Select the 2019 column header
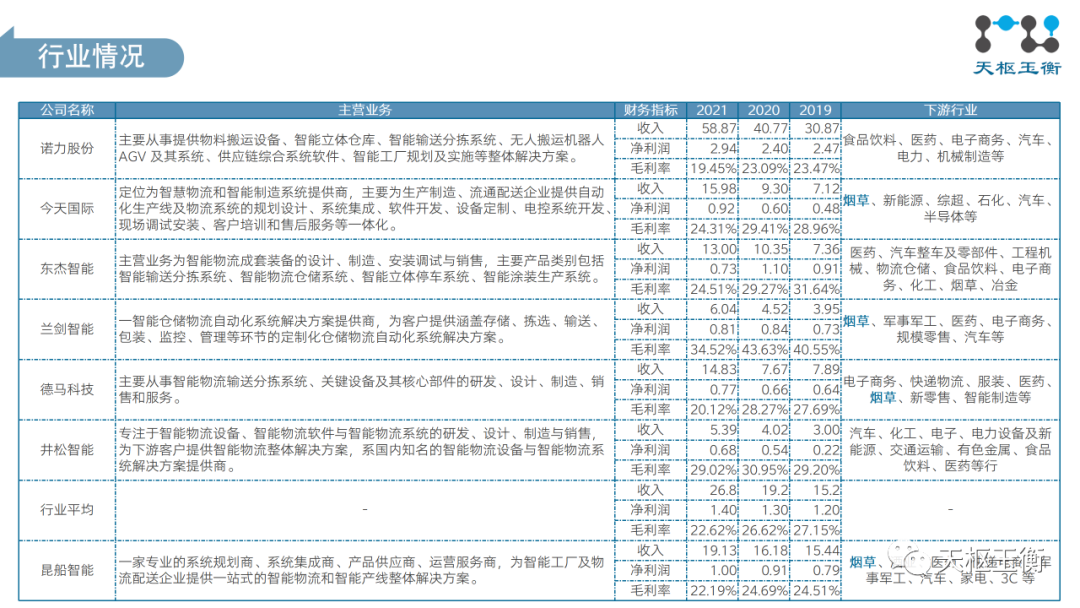1080x608 pixels. coord(816,110)
